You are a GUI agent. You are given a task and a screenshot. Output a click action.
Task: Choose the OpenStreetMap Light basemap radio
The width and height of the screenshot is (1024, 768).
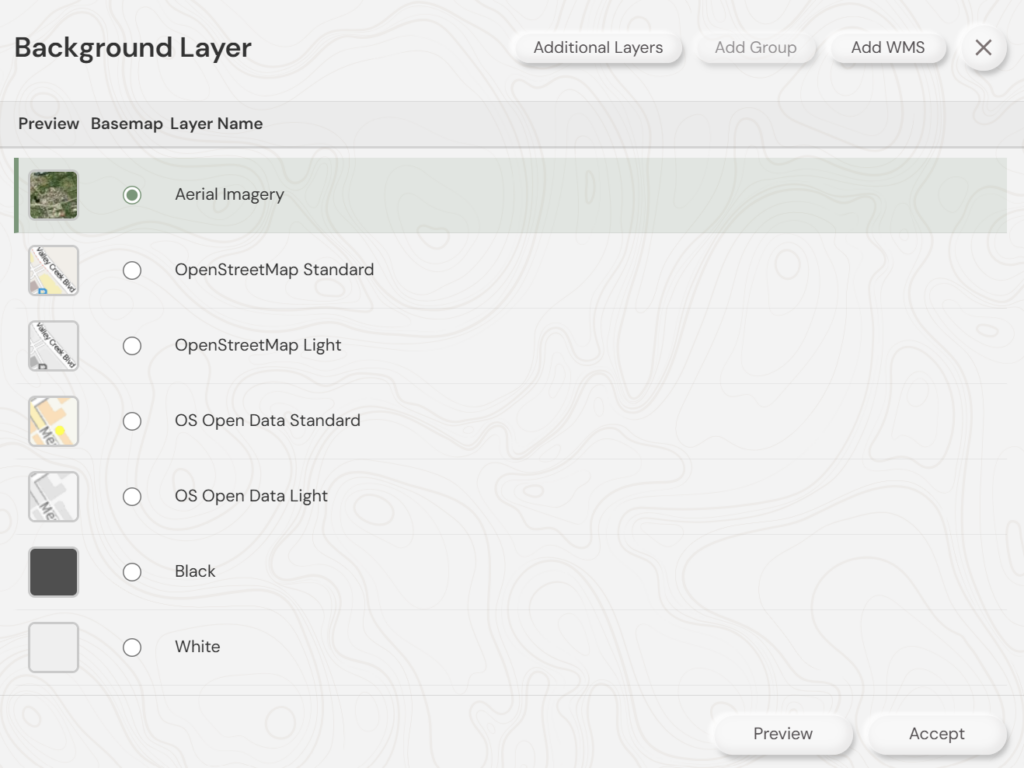coord(132,346)
